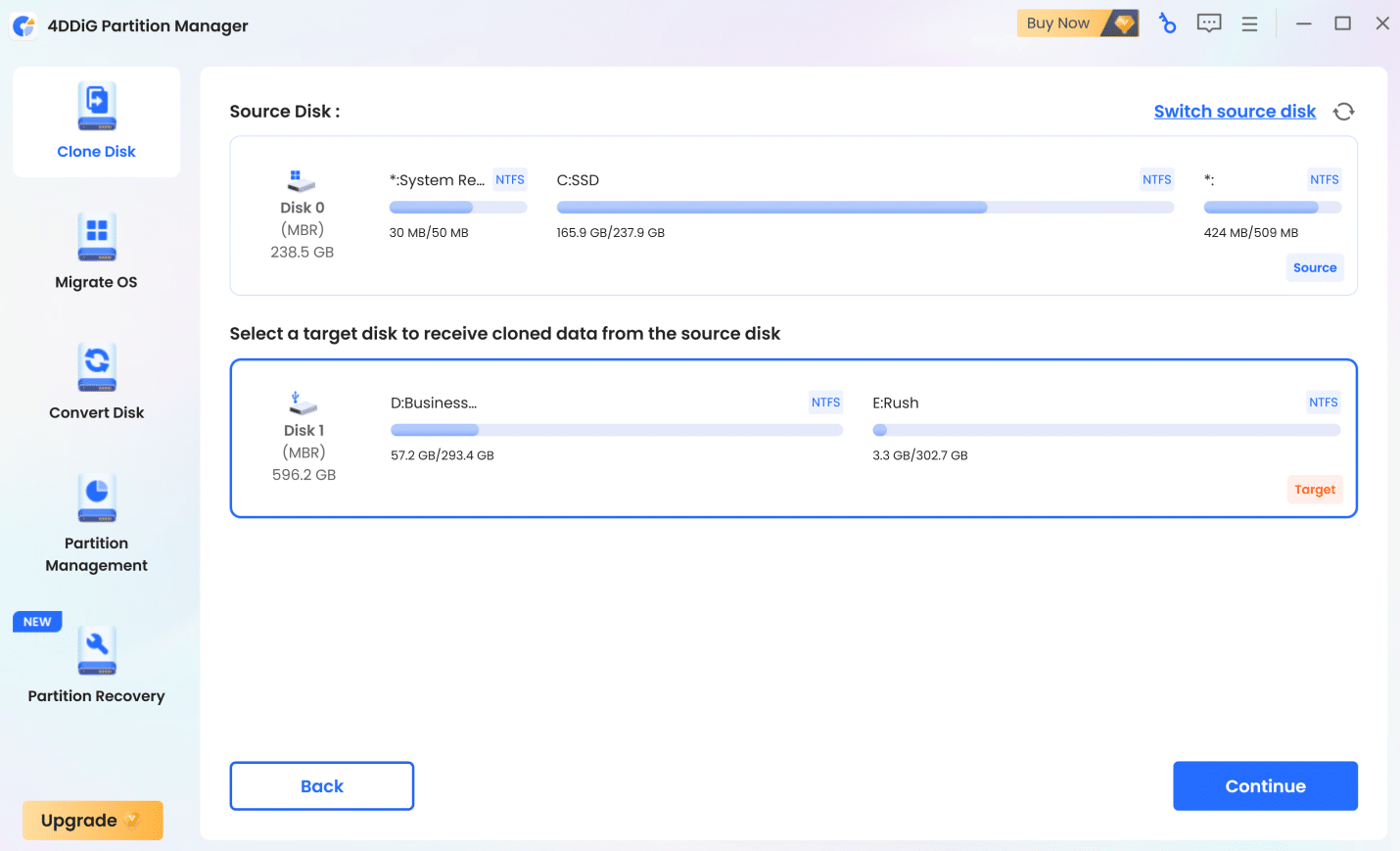Viewport: 1400px width, 851px height.
Task: Click the '596.2 GB' disk size
Action: coord(303,475)
